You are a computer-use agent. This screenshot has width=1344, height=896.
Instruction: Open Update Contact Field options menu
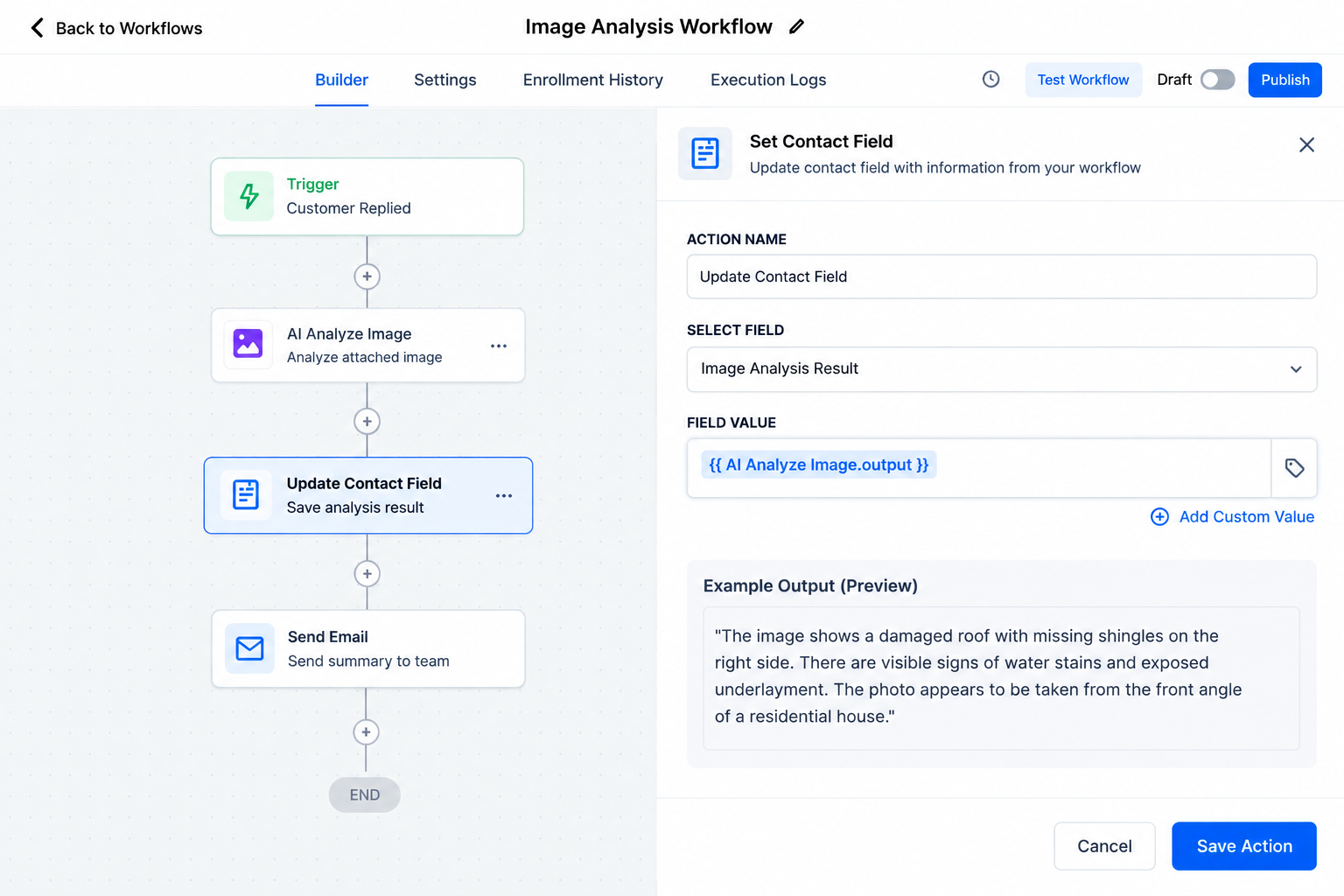(504, 495)
